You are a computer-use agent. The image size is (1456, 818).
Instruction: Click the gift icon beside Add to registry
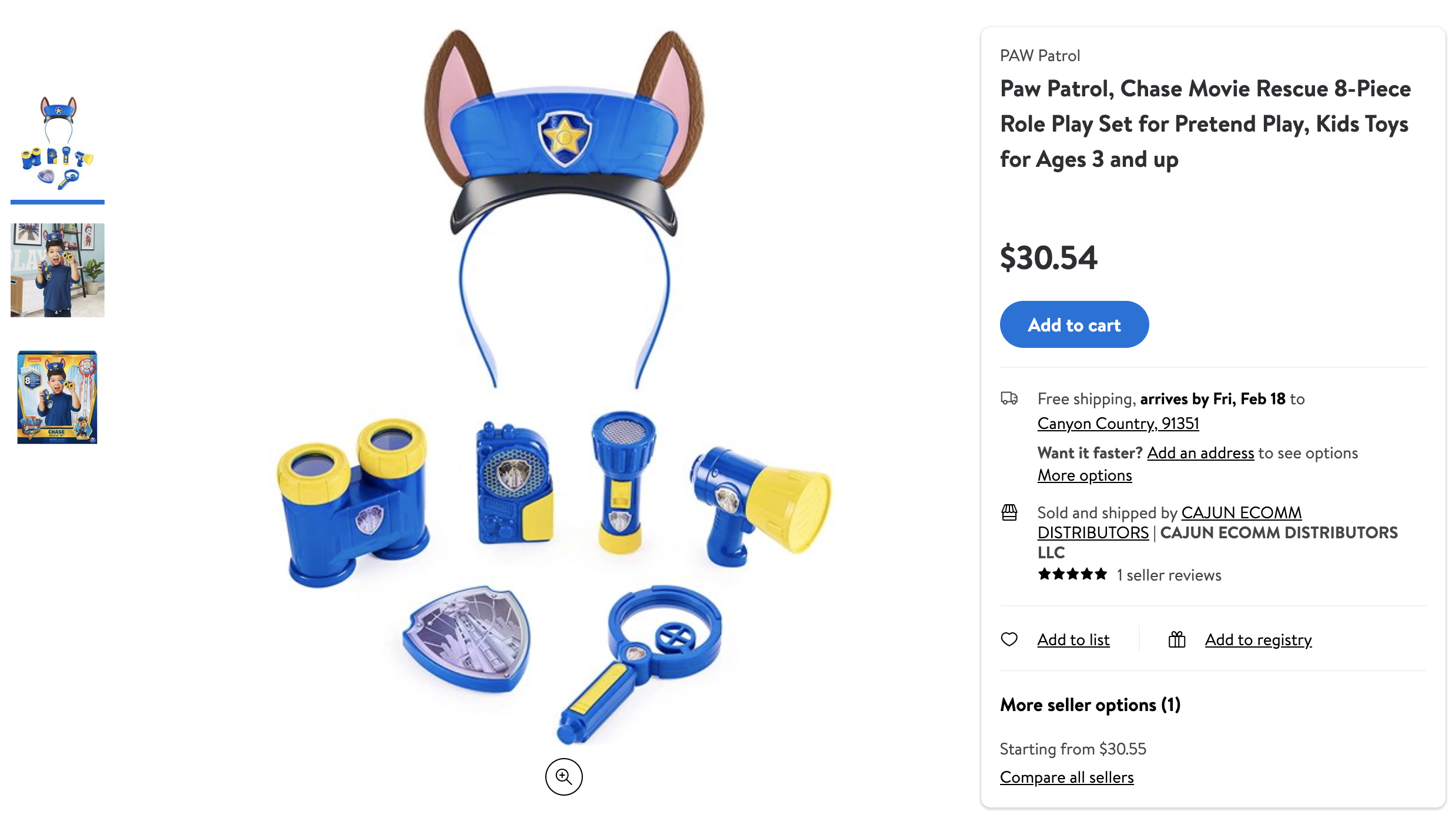click(1177, 639)
